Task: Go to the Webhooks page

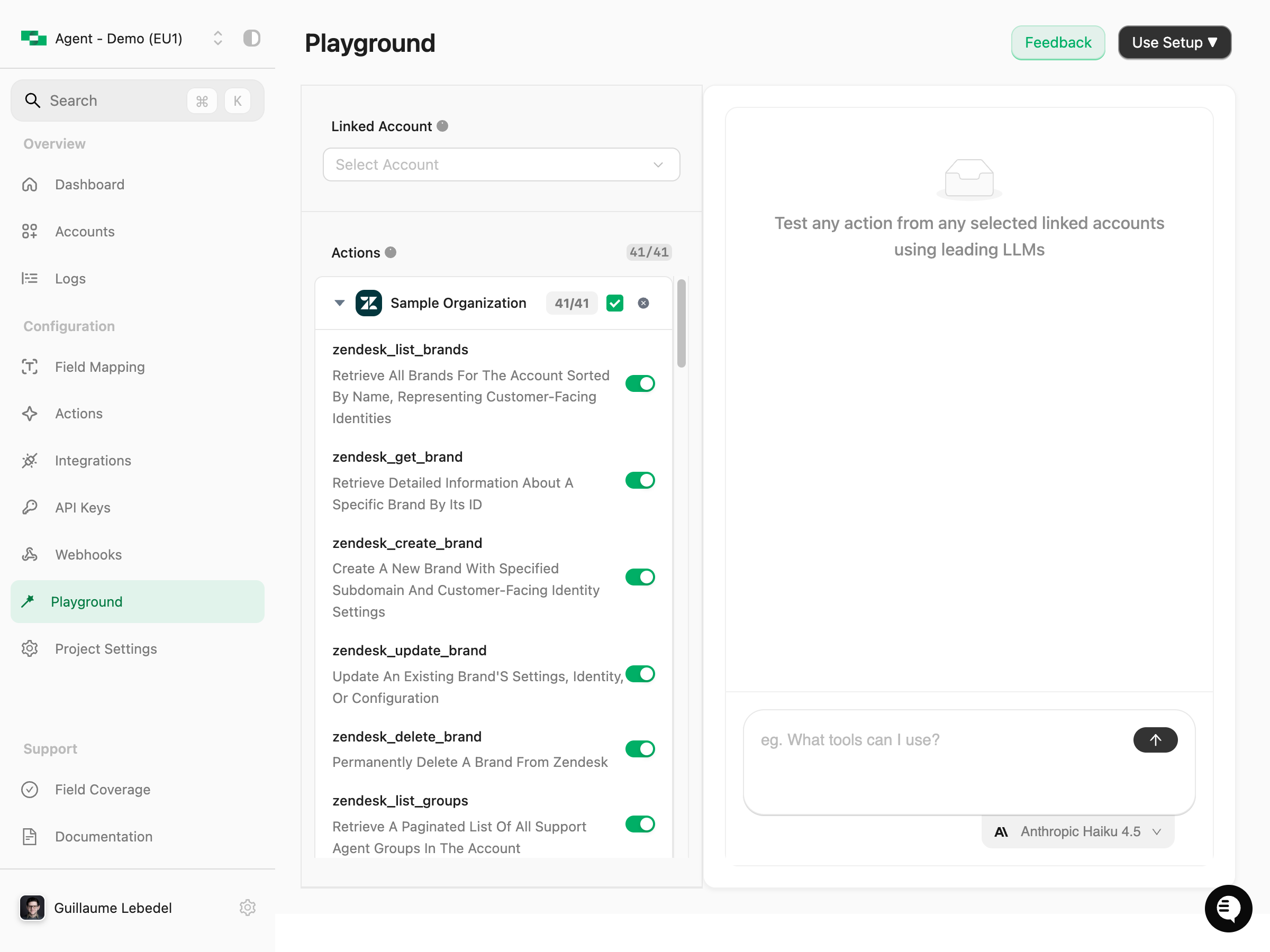Action: pos(88,554)
